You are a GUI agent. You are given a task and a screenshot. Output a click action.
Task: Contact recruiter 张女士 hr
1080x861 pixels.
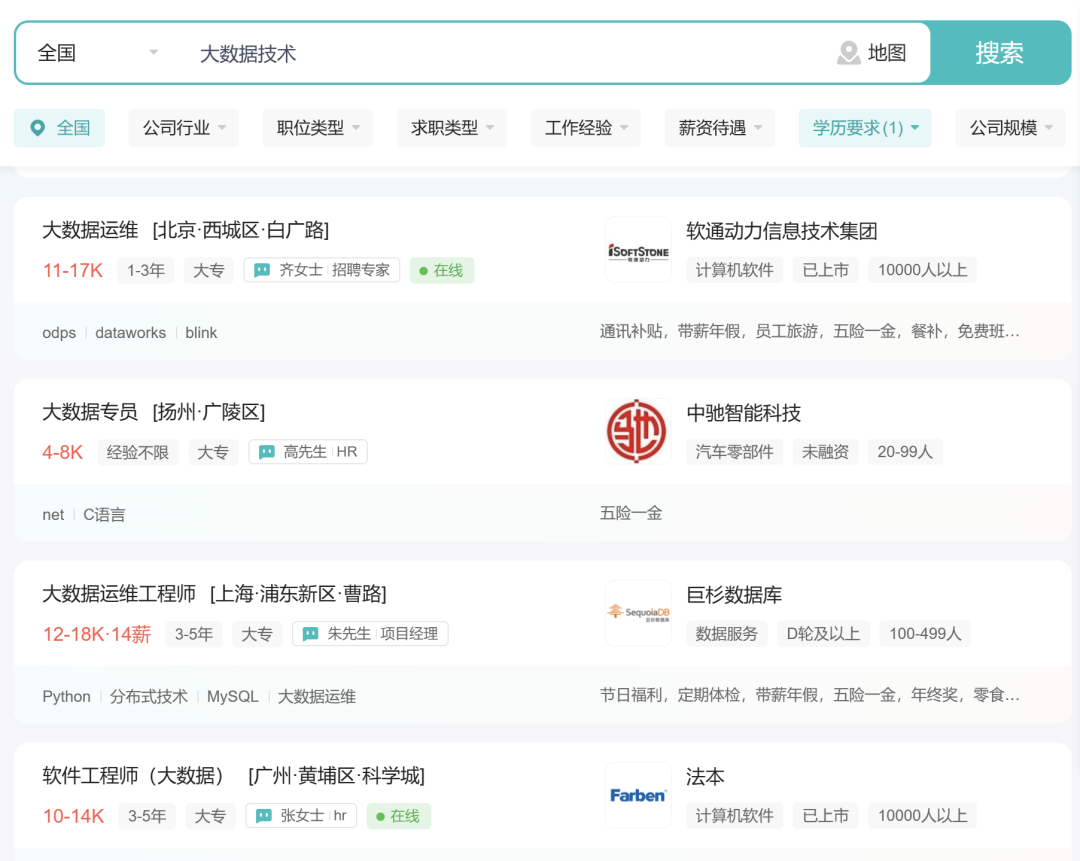[301, 816]
